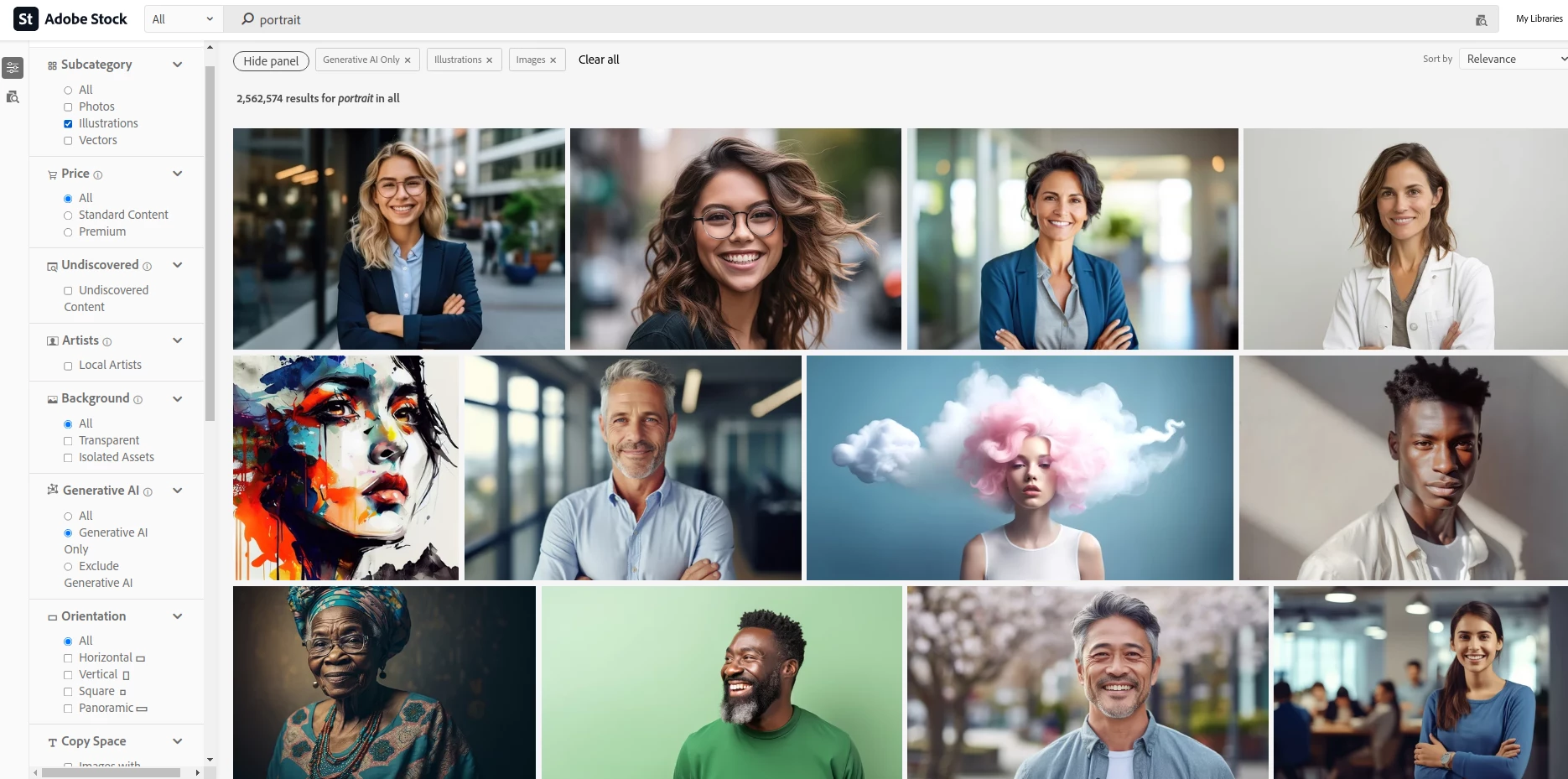Viewport: 1568px width, 779px height.
Task: Collapse the Copy Space section chevron
Action: coord(177,741)
